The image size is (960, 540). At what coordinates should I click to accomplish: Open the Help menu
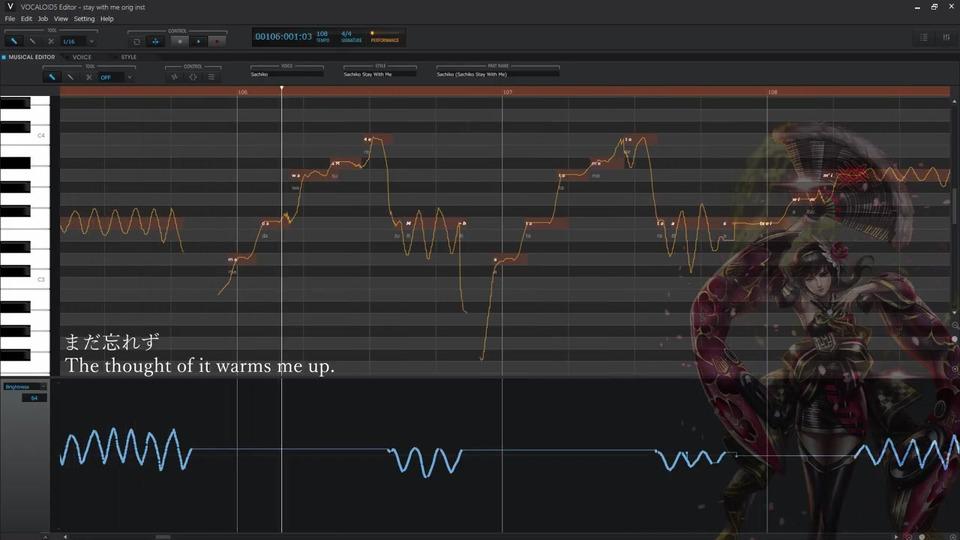[x=107, y=19]
